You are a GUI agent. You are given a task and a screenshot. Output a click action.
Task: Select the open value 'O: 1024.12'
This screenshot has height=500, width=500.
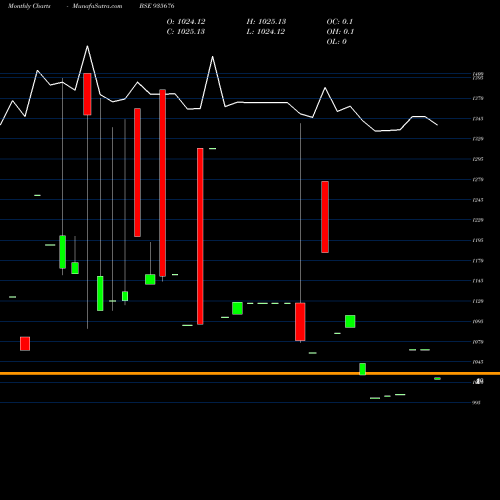coord(186,22)
